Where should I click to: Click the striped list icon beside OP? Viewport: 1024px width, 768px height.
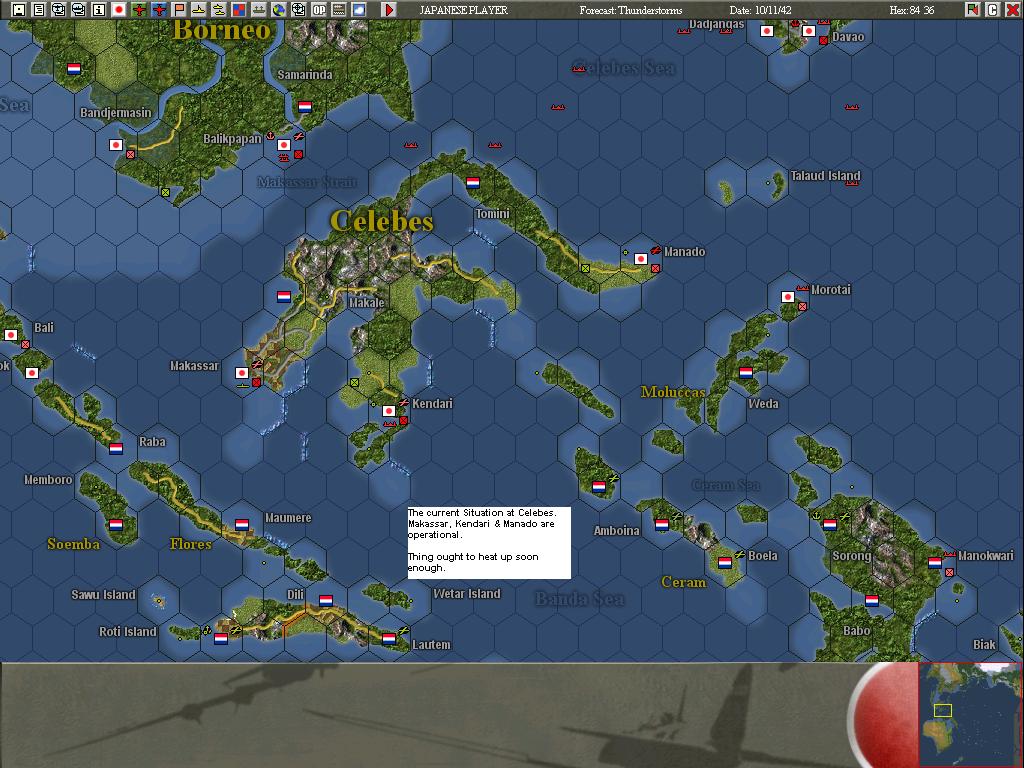point(338,10)
